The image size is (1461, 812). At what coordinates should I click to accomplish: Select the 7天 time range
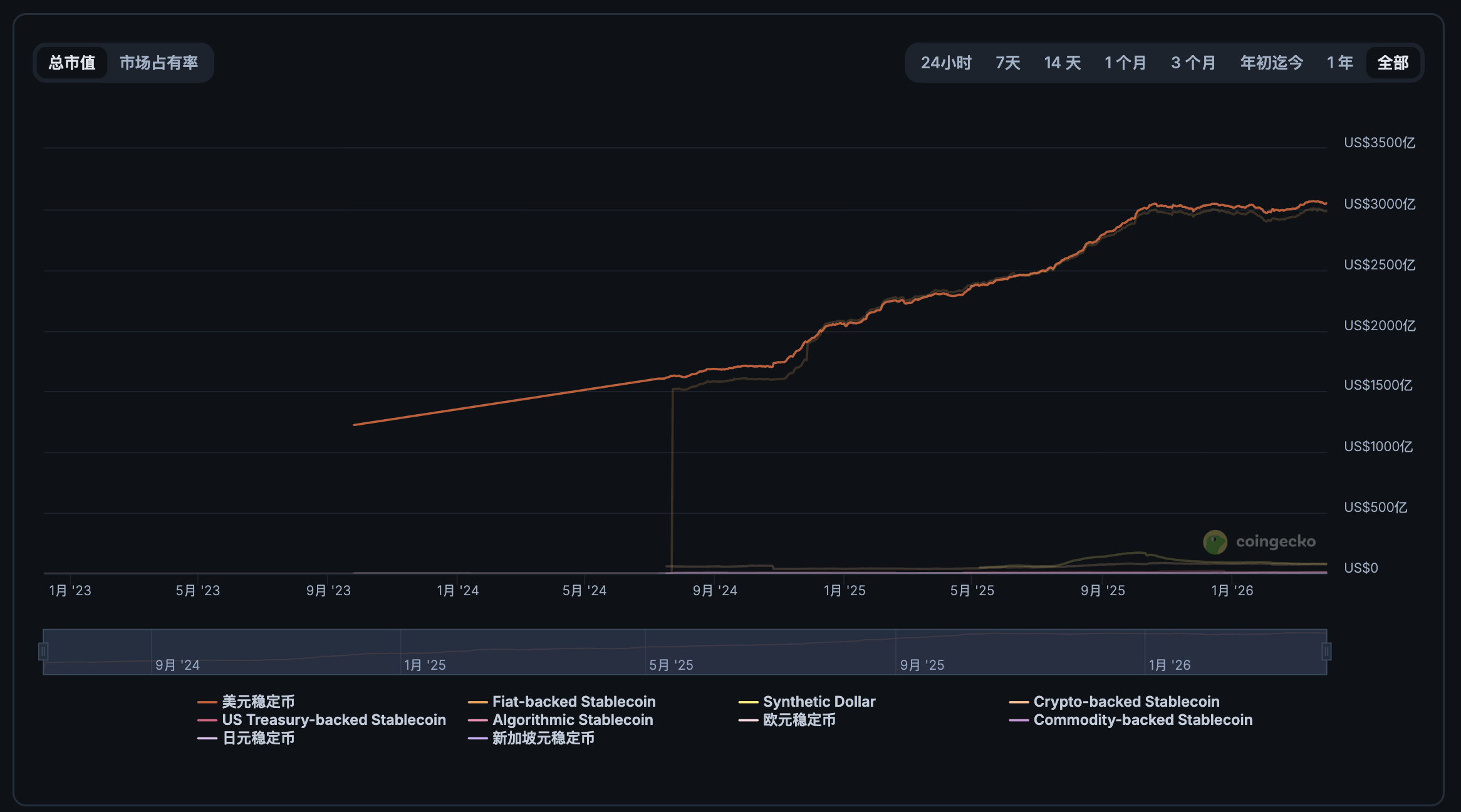point(1008,63)
